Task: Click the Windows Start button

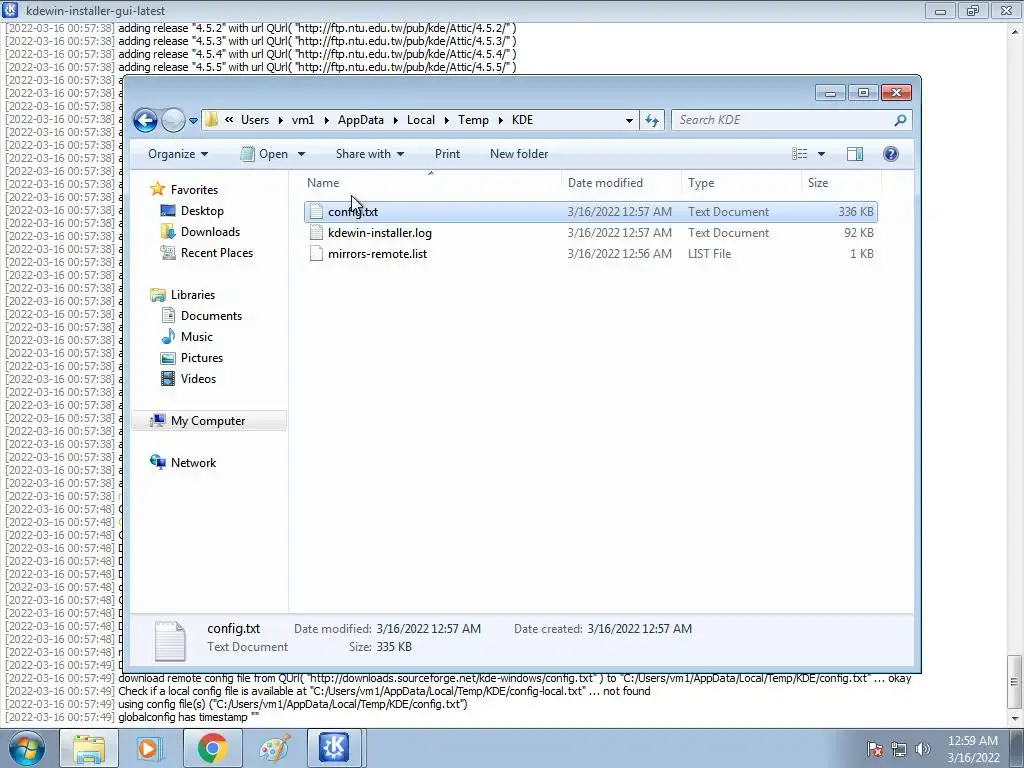Action: [27, 748]
